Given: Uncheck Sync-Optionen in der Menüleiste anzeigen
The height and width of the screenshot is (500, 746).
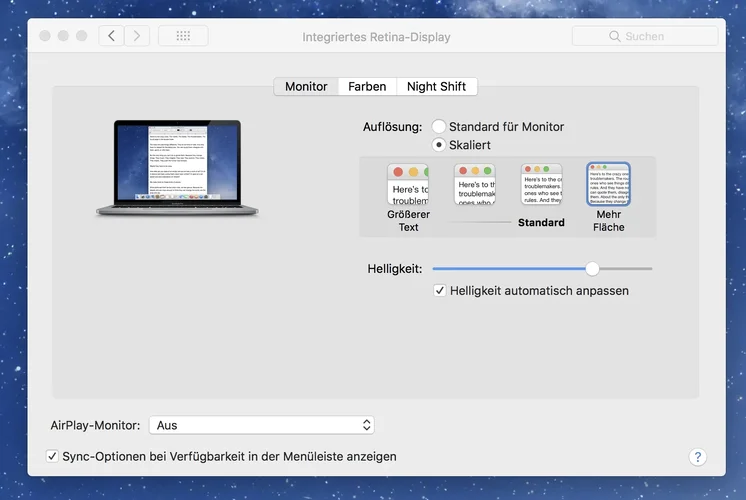Looking at the screenshot, I should point(52,456).
